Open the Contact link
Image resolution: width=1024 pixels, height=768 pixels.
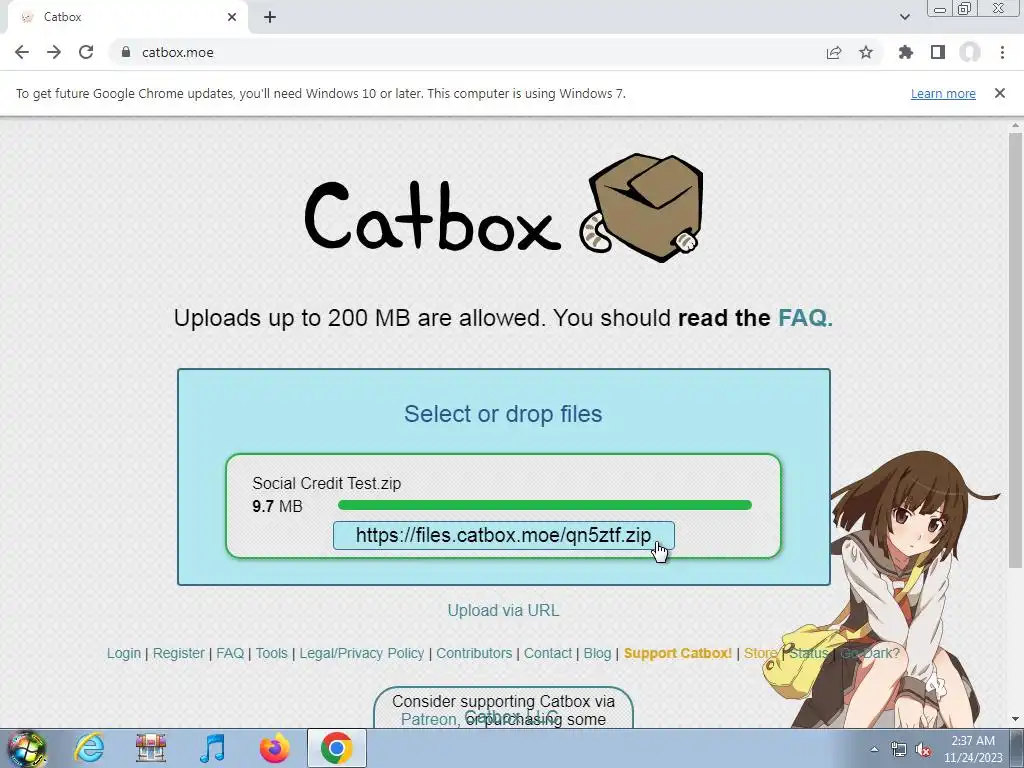point(548,653)
